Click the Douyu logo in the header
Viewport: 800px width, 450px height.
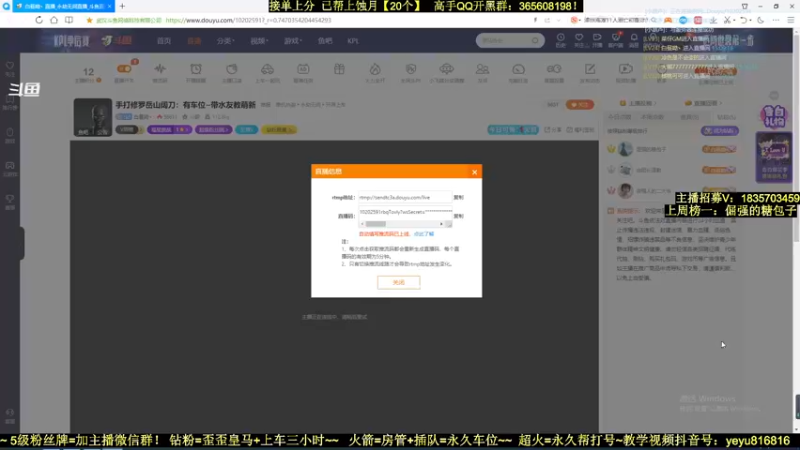click(117, 41)
